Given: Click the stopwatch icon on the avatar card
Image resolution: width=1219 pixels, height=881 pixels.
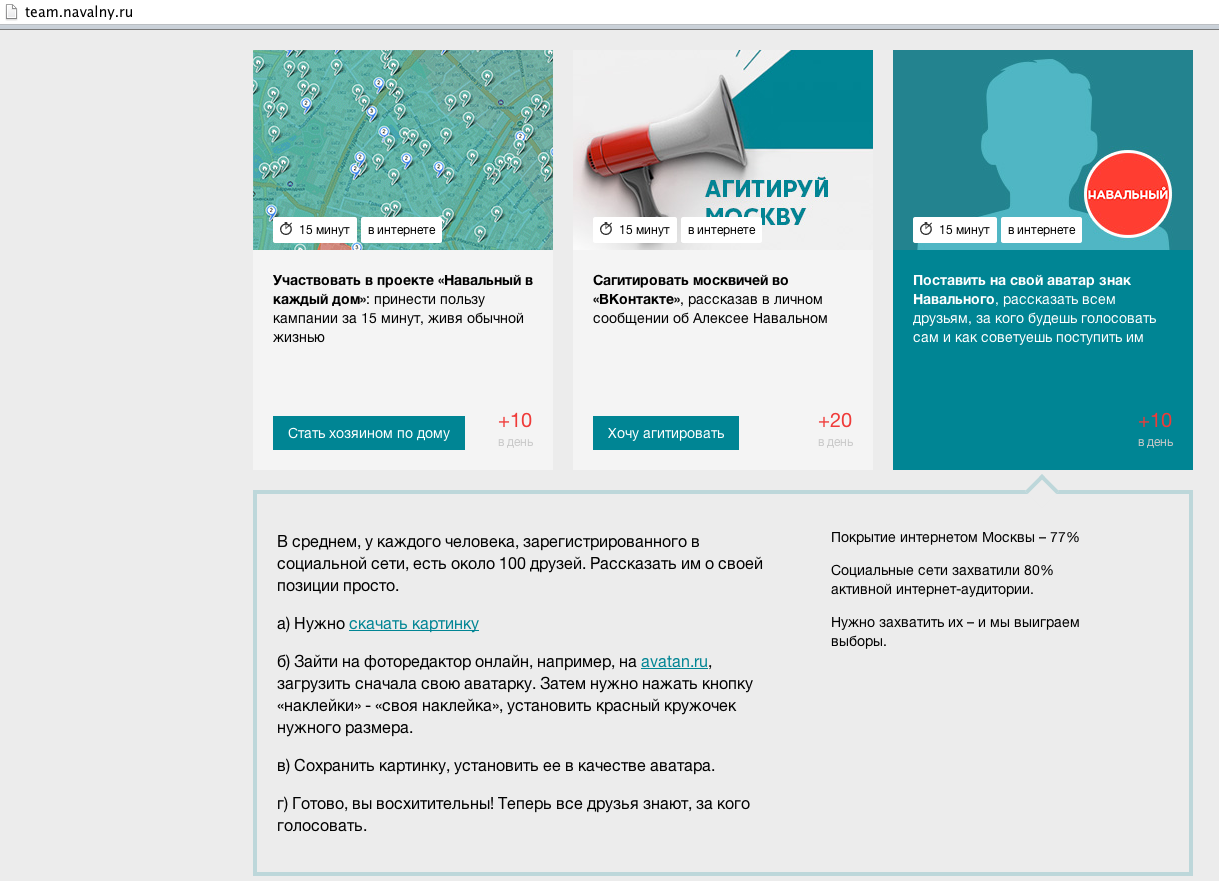Looking at the screenshot, I should [x=926, y=230].
